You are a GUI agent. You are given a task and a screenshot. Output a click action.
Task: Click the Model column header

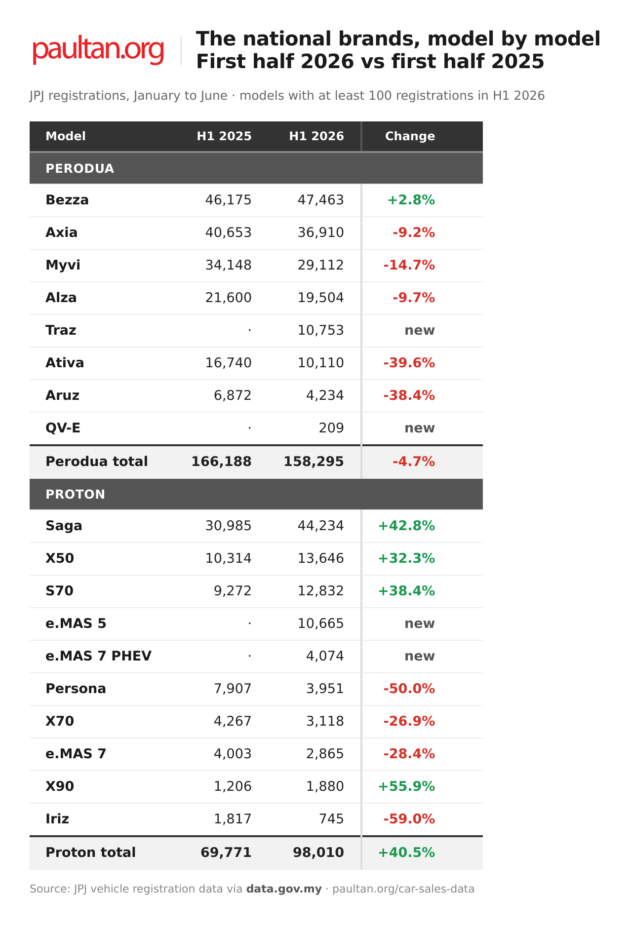click(x=66, y=136)
